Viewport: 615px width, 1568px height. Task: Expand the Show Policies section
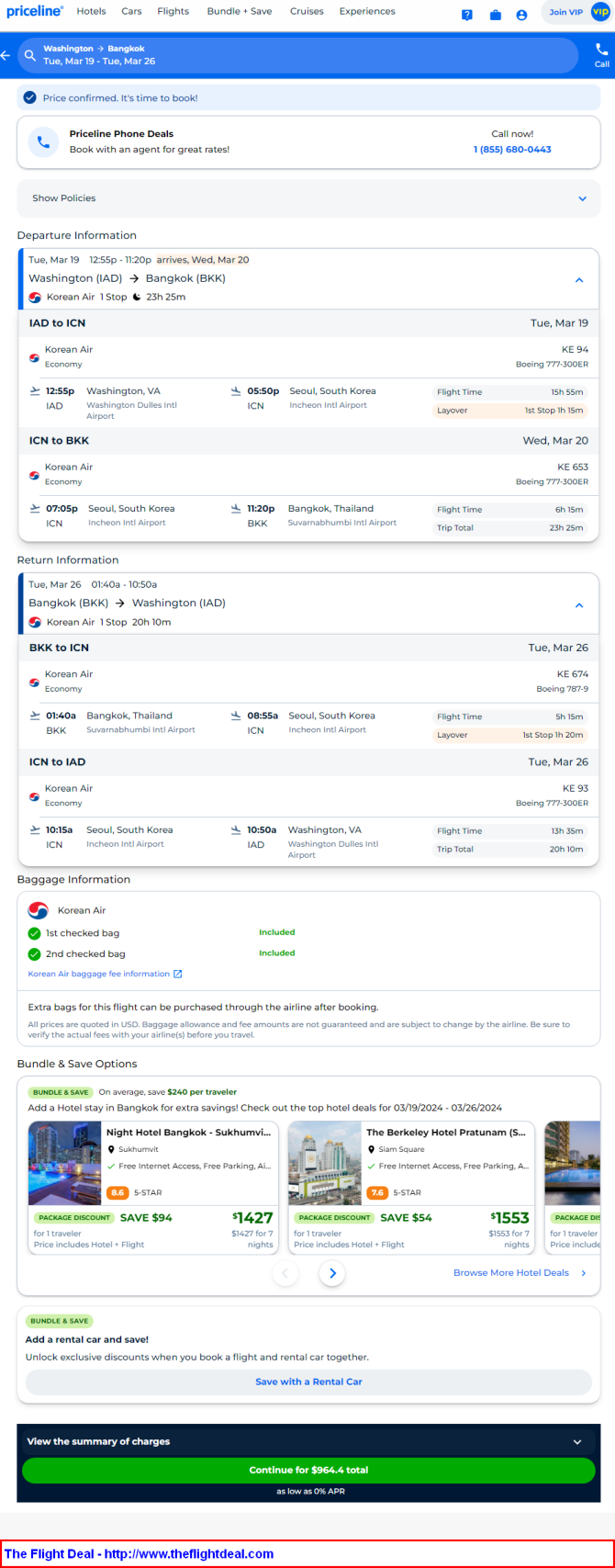click(308, 198)
